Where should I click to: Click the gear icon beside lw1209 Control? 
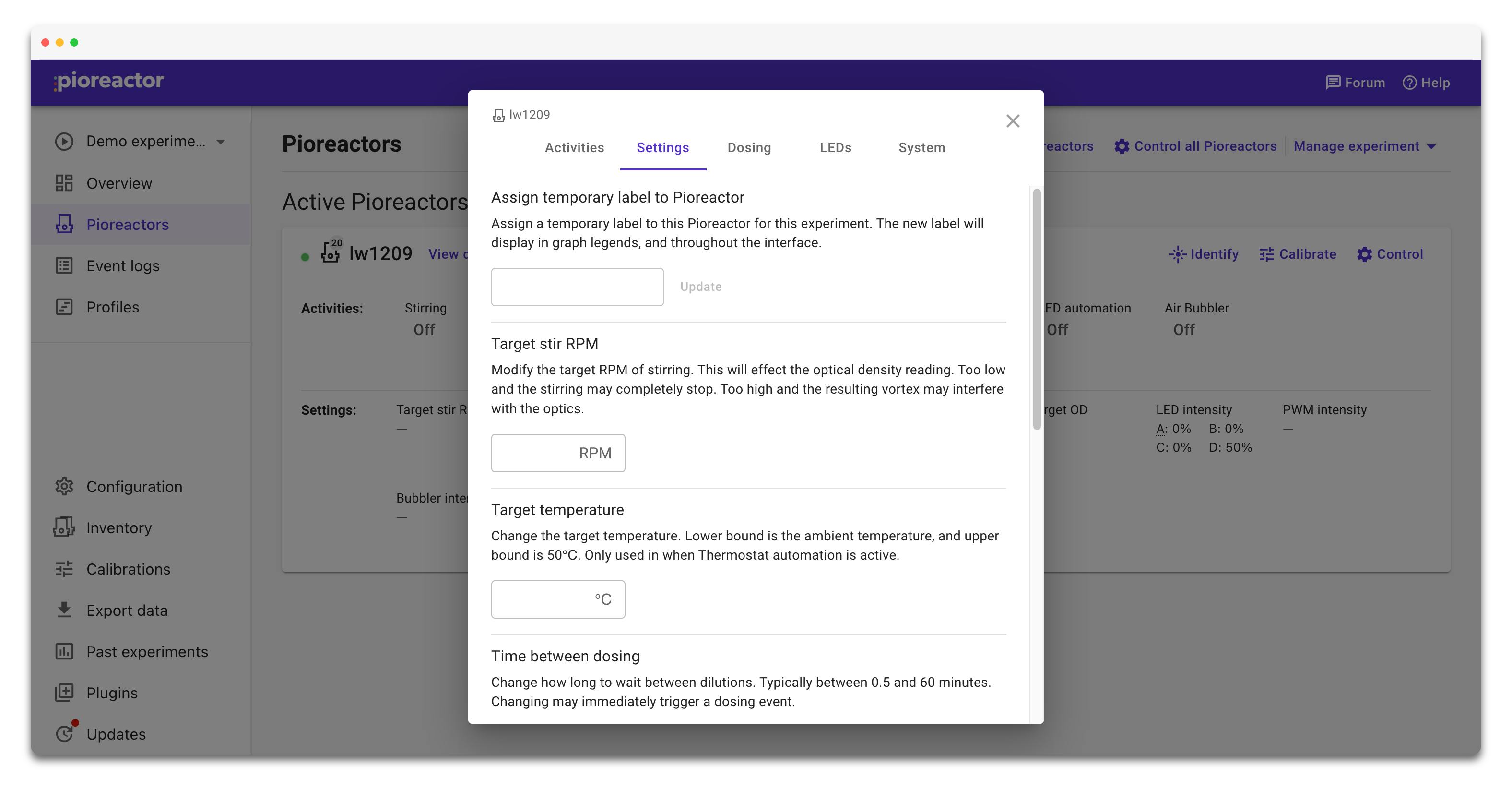pyautogui.click(x=1365, y=254)
